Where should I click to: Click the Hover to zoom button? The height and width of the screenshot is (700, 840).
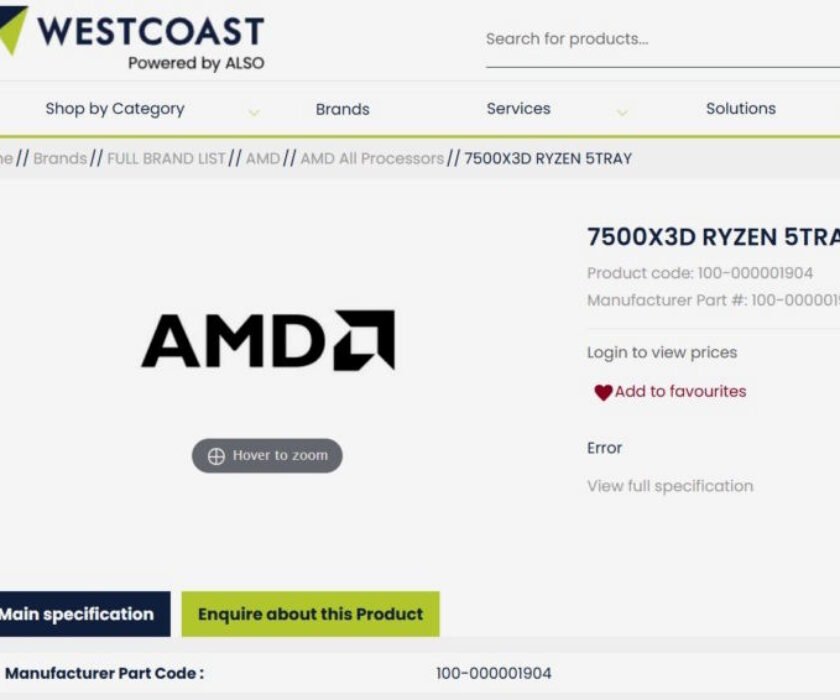coord(267,455)
